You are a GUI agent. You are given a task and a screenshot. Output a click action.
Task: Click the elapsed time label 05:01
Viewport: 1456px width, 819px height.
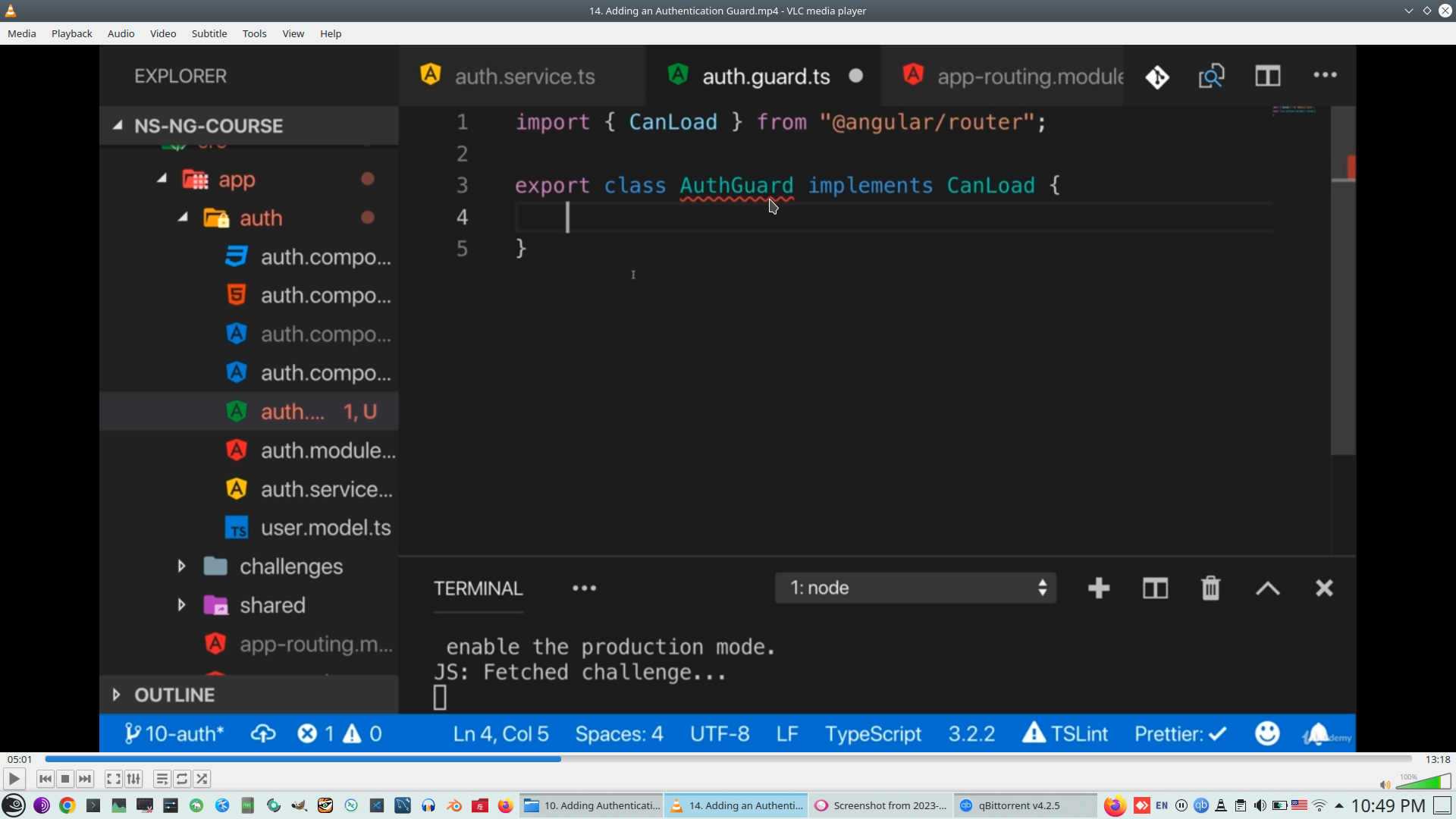[x=20, y=759]
